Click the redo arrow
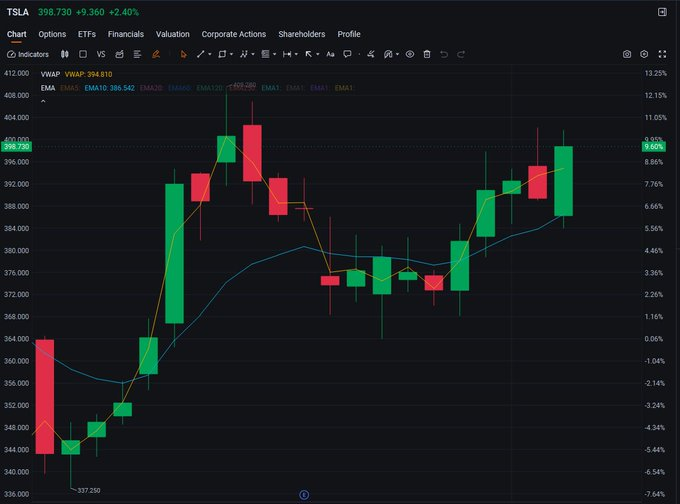Image resolution: width=680 pixels, height=504 pixels. click(x=461, y=54)
